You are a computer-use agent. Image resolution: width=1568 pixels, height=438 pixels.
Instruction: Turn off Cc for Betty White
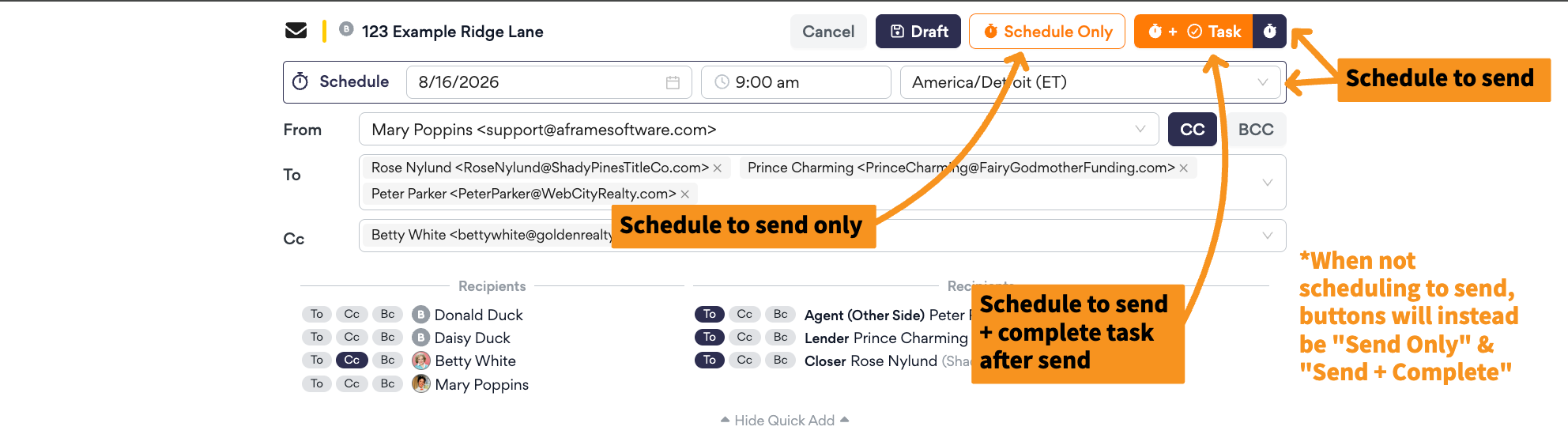coord(352,360)
